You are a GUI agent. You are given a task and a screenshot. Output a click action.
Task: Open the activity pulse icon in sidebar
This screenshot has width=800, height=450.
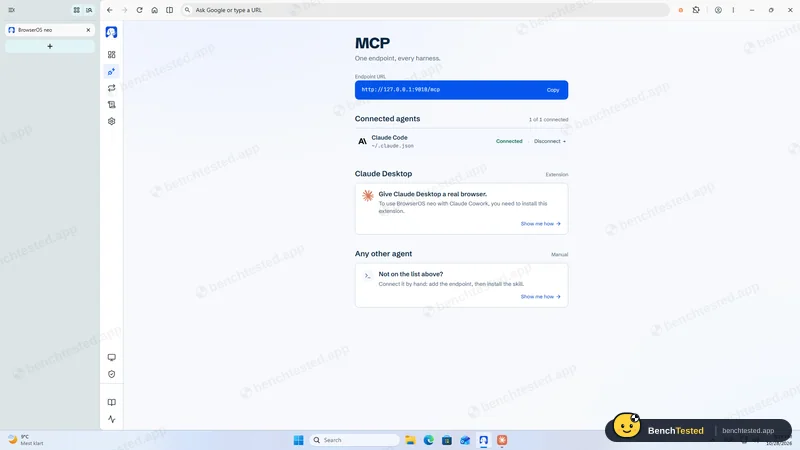(112, 419)
